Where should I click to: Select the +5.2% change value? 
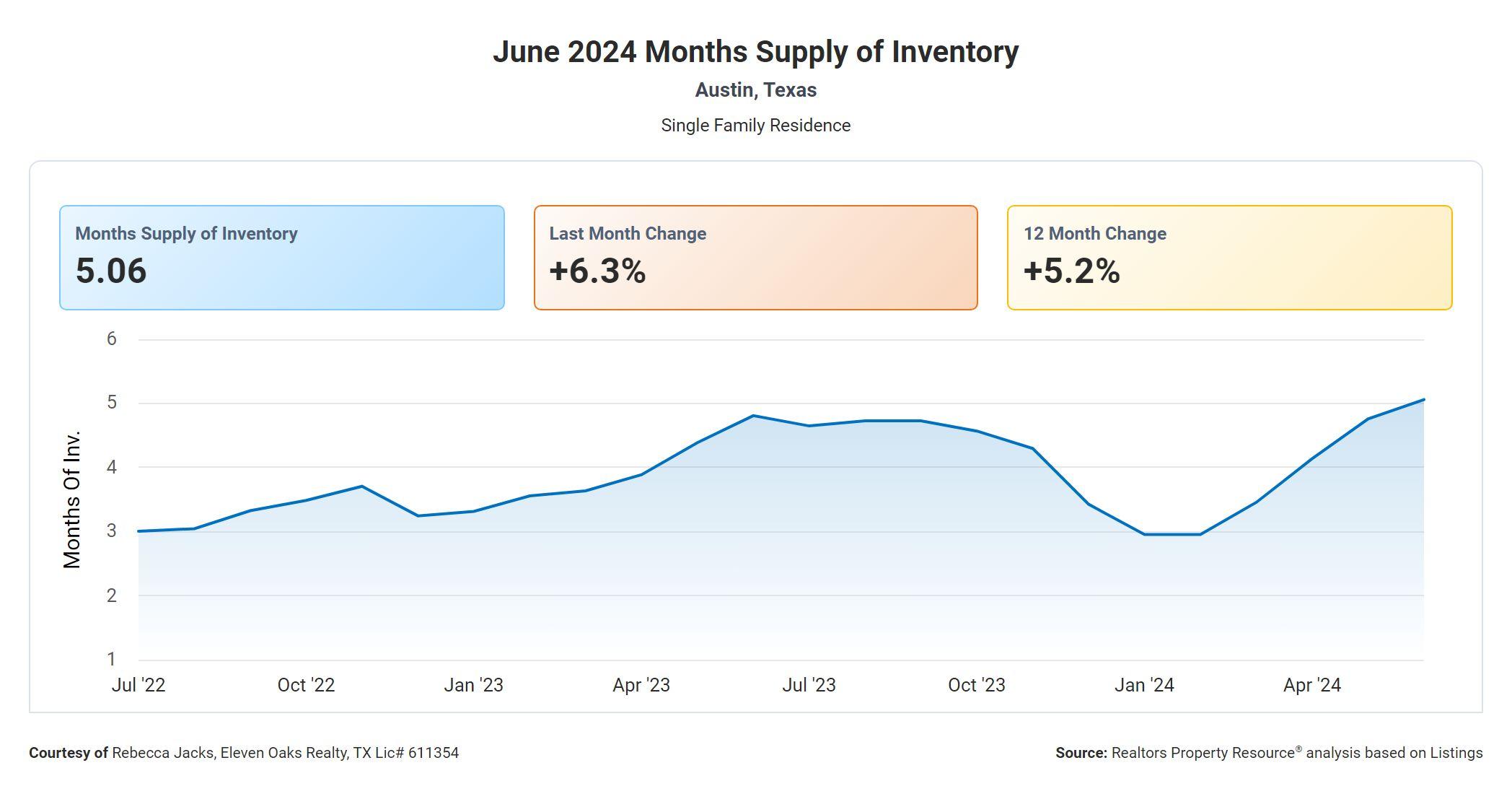[1071, 271]
